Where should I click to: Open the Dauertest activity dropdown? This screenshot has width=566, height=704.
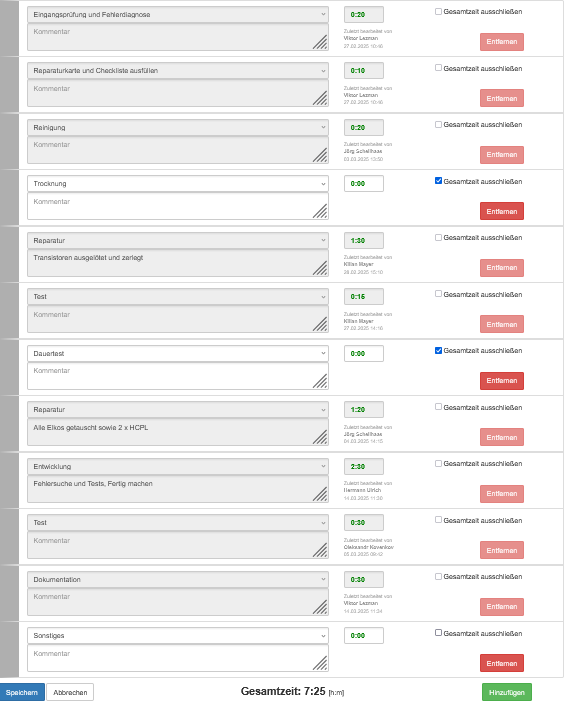coord(178,353)
